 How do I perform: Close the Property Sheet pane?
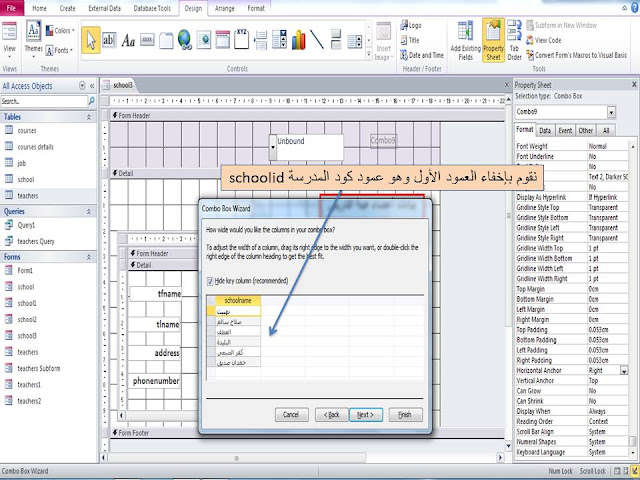tap(634, 84)
